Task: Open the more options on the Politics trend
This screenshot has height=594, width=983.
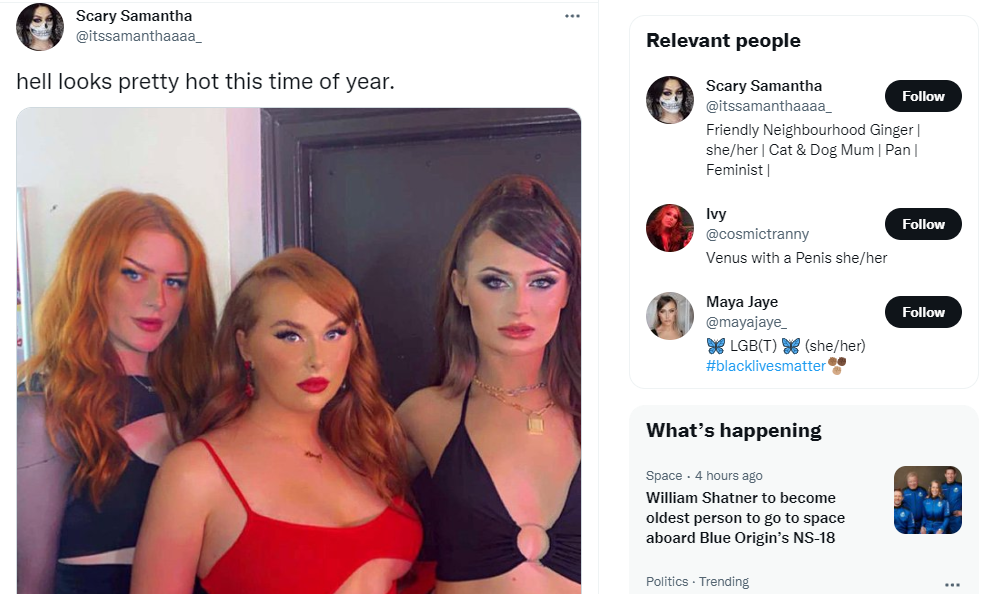Action: (952, 584)
